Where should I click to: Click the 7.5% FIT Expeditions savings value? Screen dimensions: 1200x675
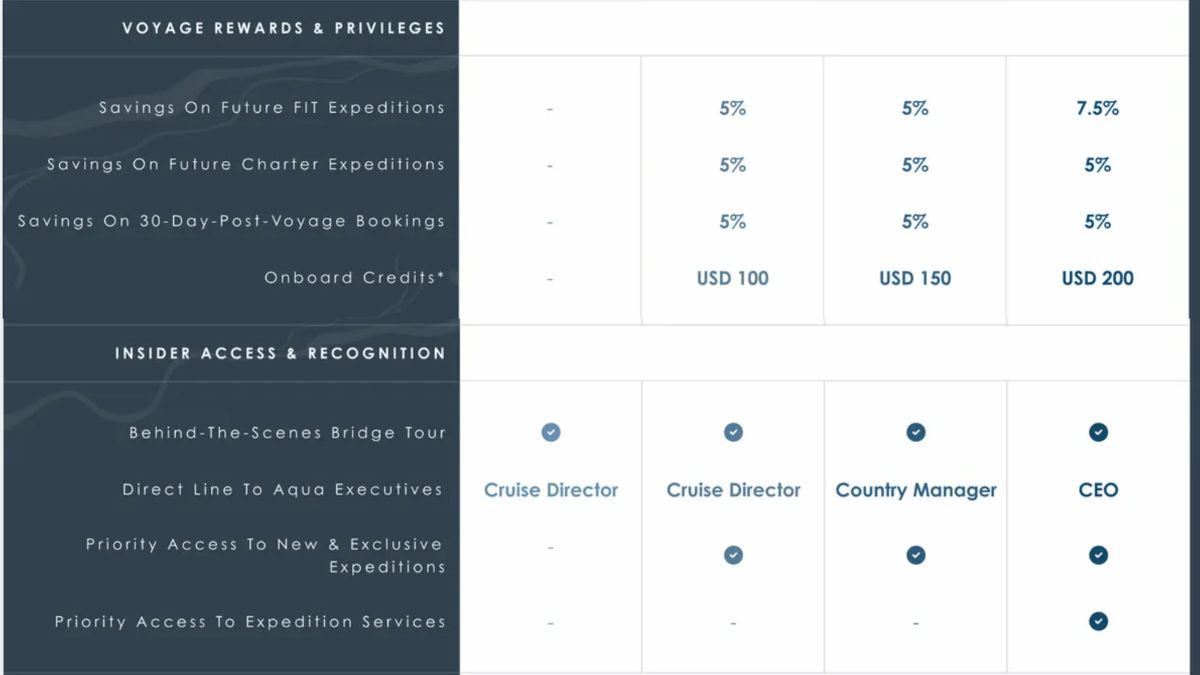coord(1098,108)
